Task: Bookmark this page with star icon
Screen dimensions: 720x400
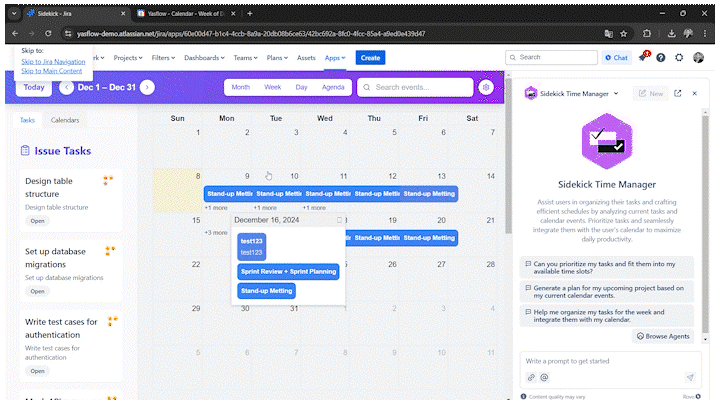Action: (624, 34)
